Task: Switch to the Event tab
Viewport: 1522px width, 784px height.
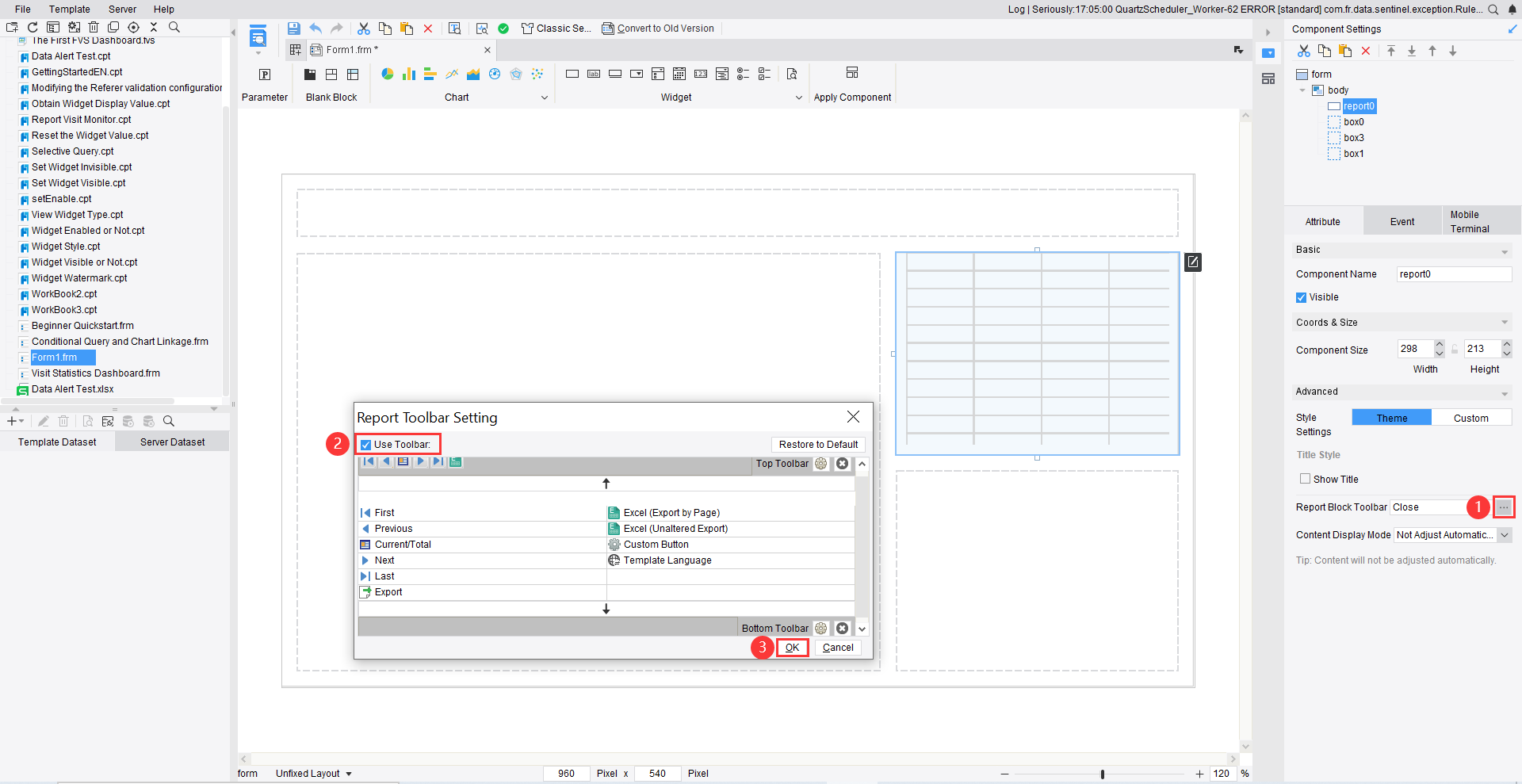Action: click(1402, 222)
